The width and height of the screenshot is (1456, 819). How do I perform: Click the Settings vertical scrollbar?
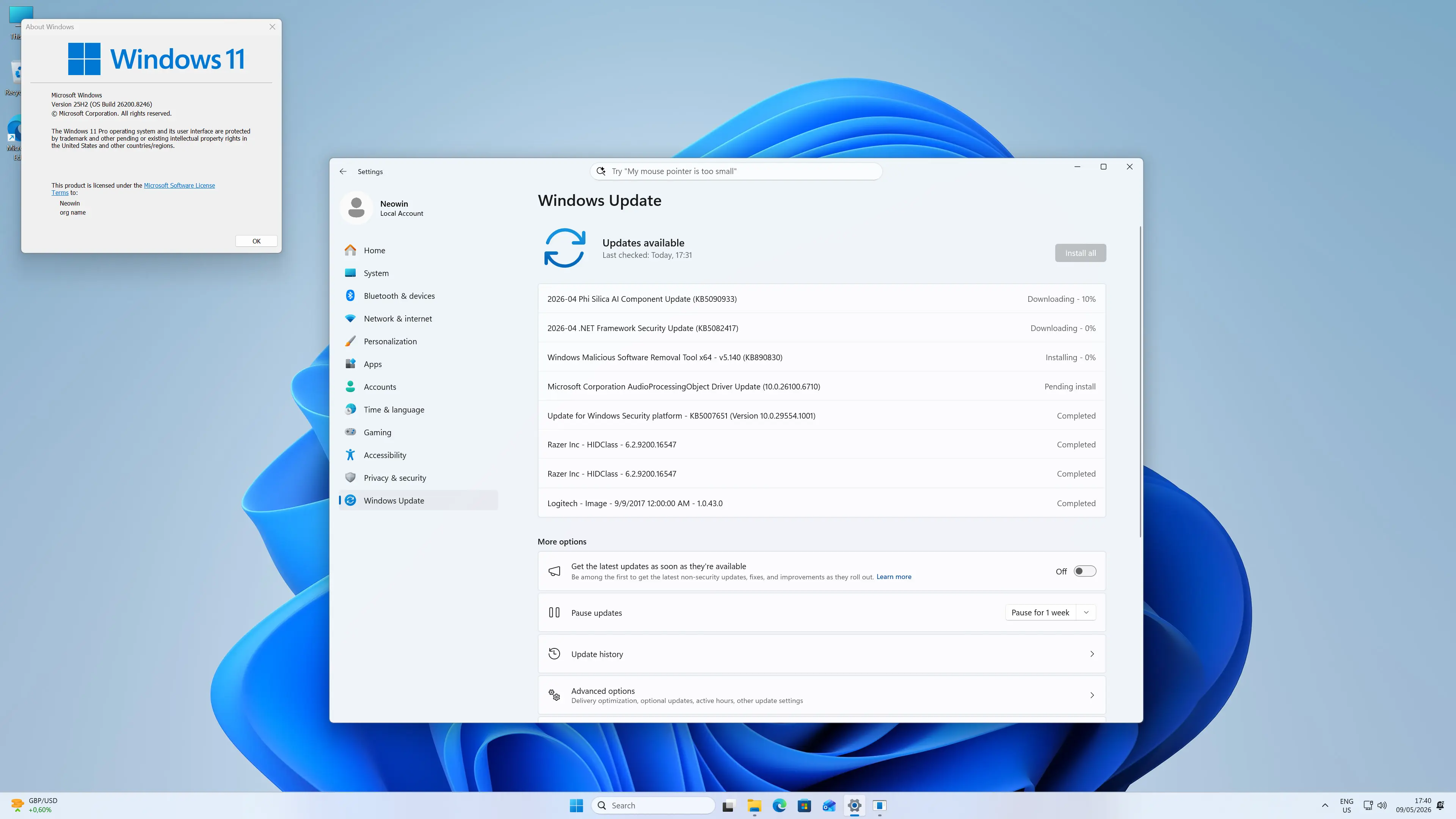point(1140,381)
